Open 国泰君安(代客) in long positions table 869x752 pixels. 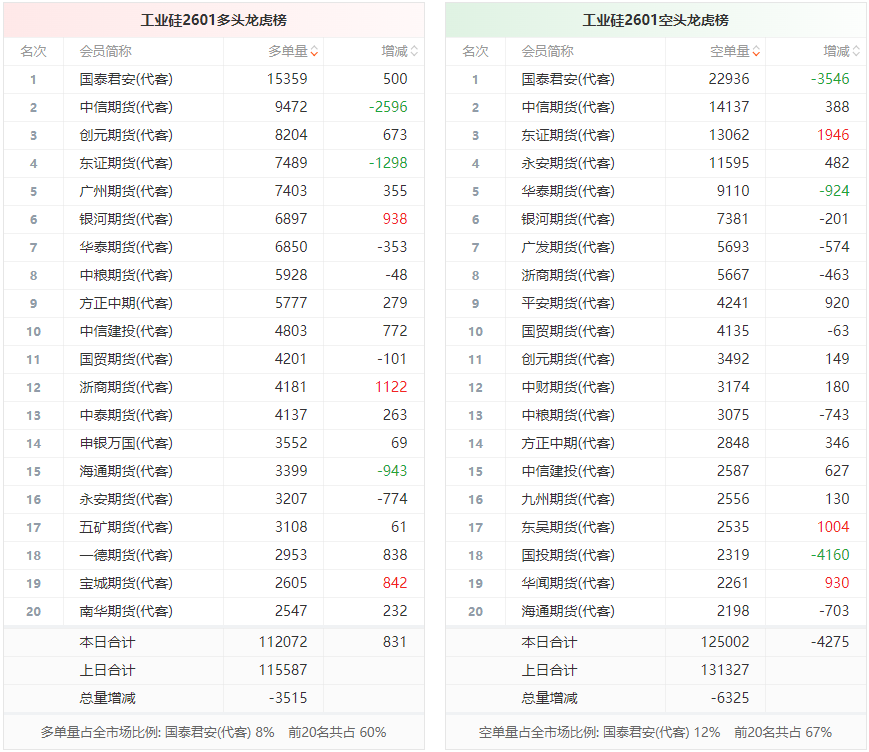point(126,79)
